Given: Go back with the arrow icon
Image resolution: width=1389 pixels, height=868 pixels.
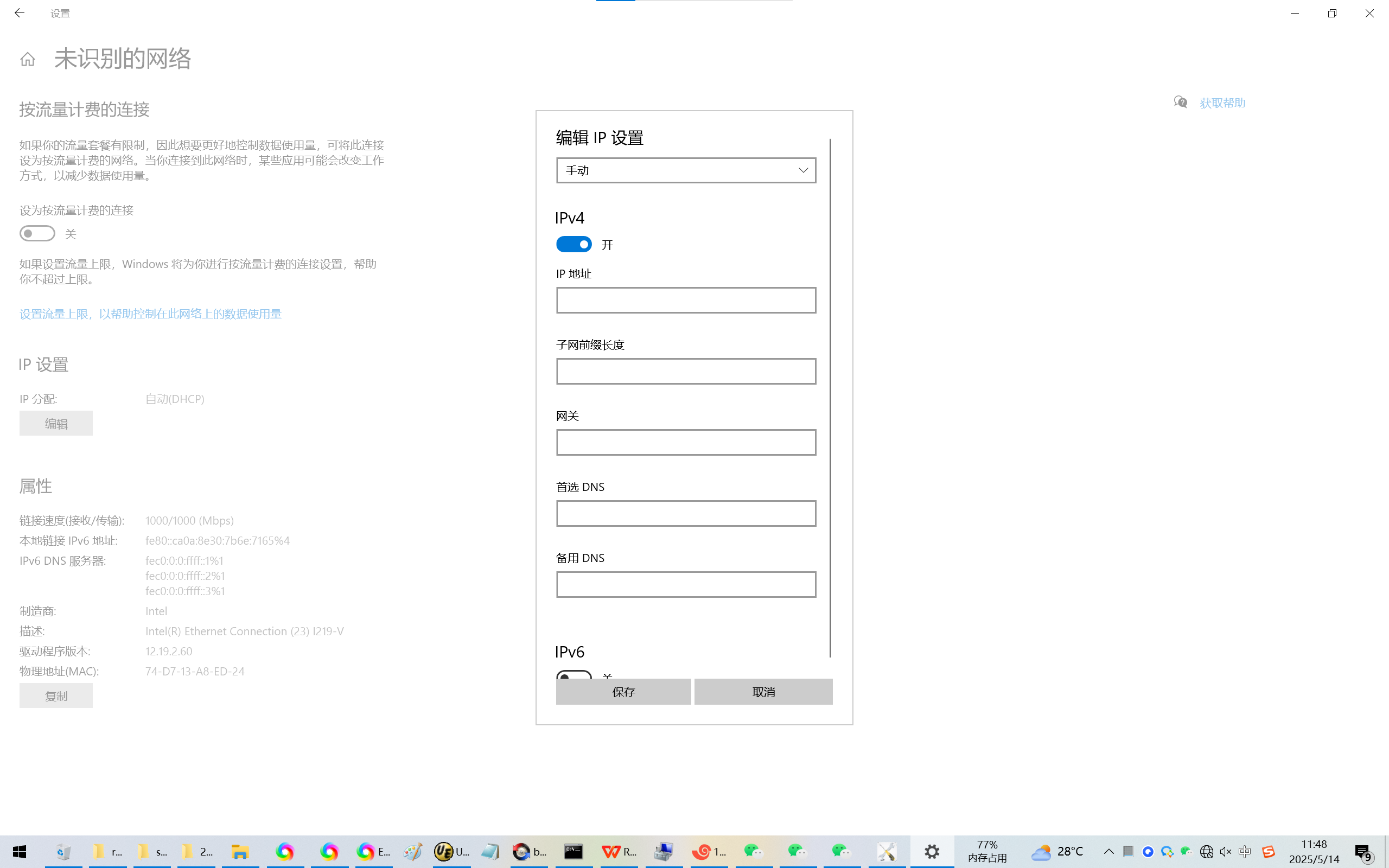Looking at the screenshot, I should click(x=20, y=12).
